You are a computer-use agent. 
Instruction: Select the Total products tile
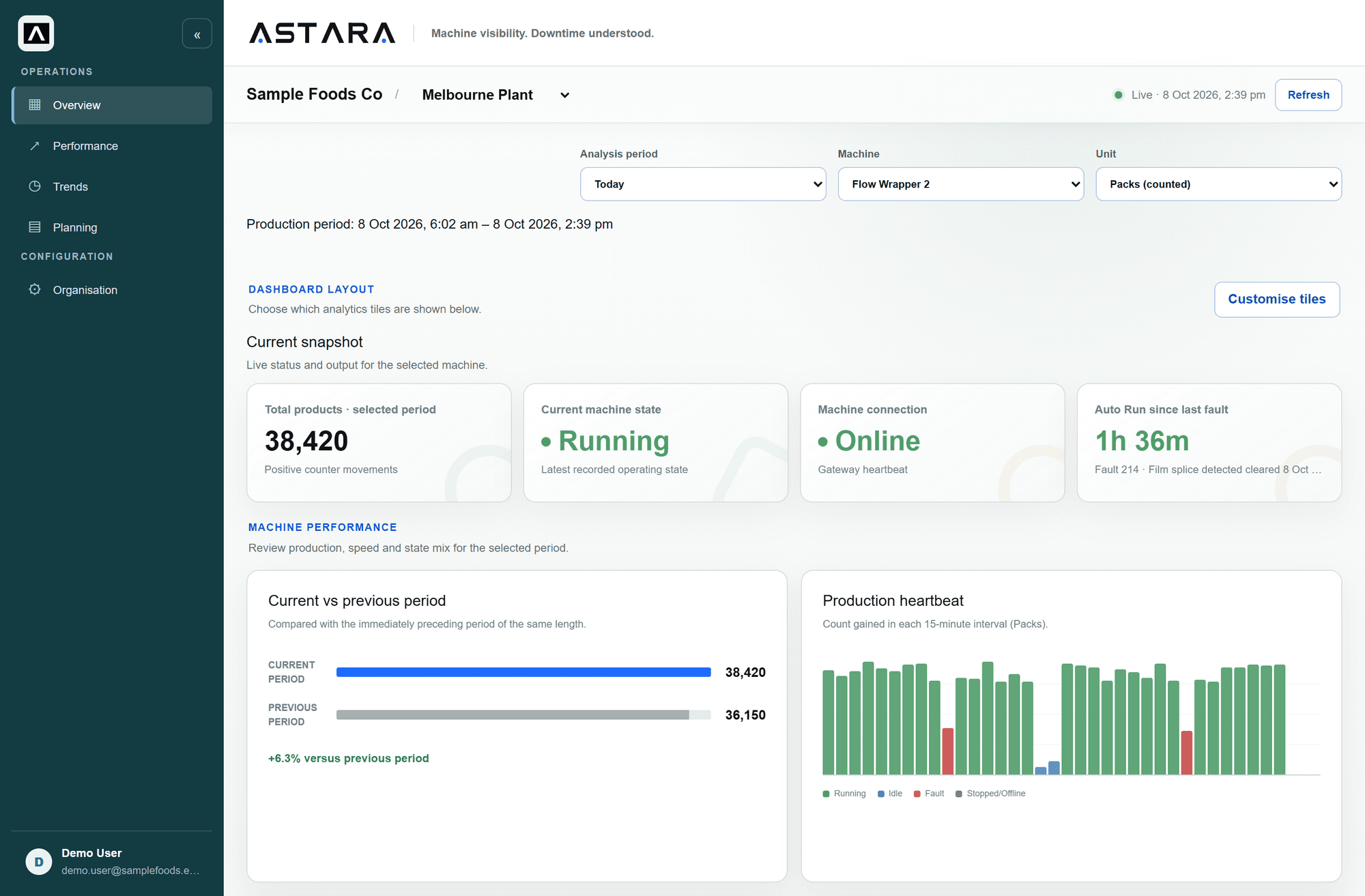(x=379, y=442)
